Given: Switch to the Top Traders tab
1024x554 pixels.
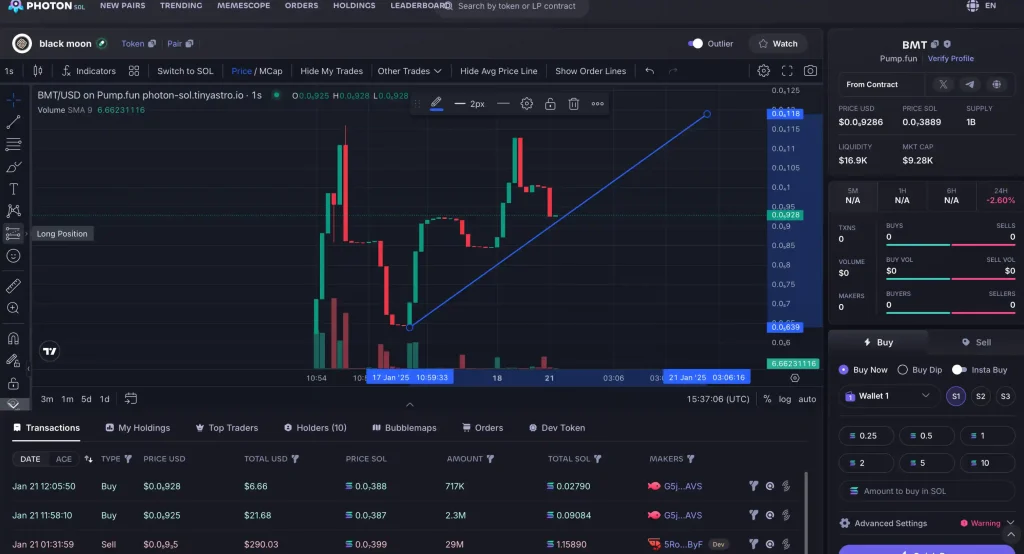Looking at the screenshot, I should click(x=226, y=428).
